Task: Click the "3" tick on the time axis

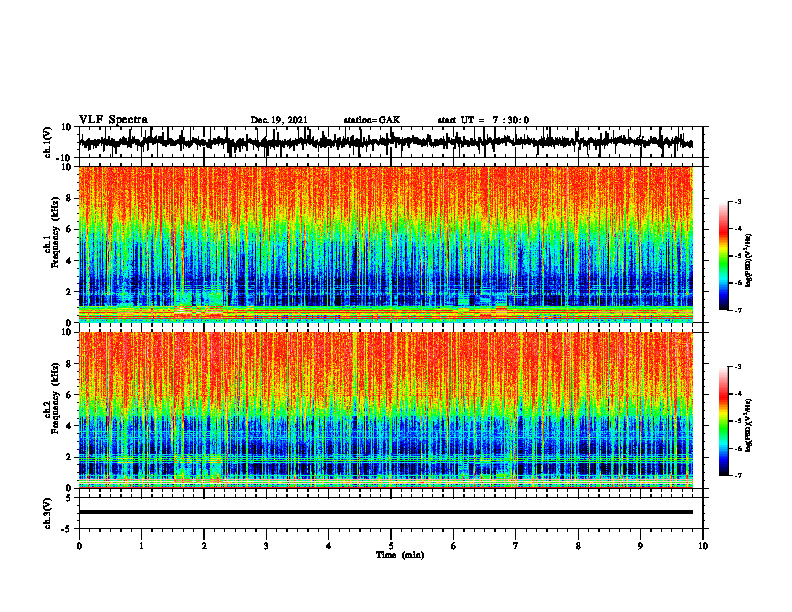Action: click(266, 546)
